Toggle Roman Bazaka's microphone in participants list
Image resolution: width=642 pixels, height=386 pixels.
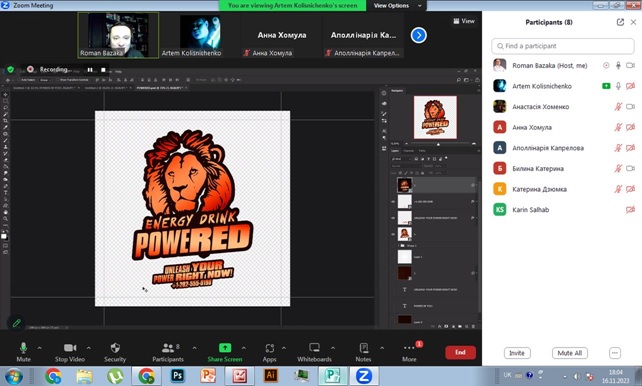tap(618, 65)
